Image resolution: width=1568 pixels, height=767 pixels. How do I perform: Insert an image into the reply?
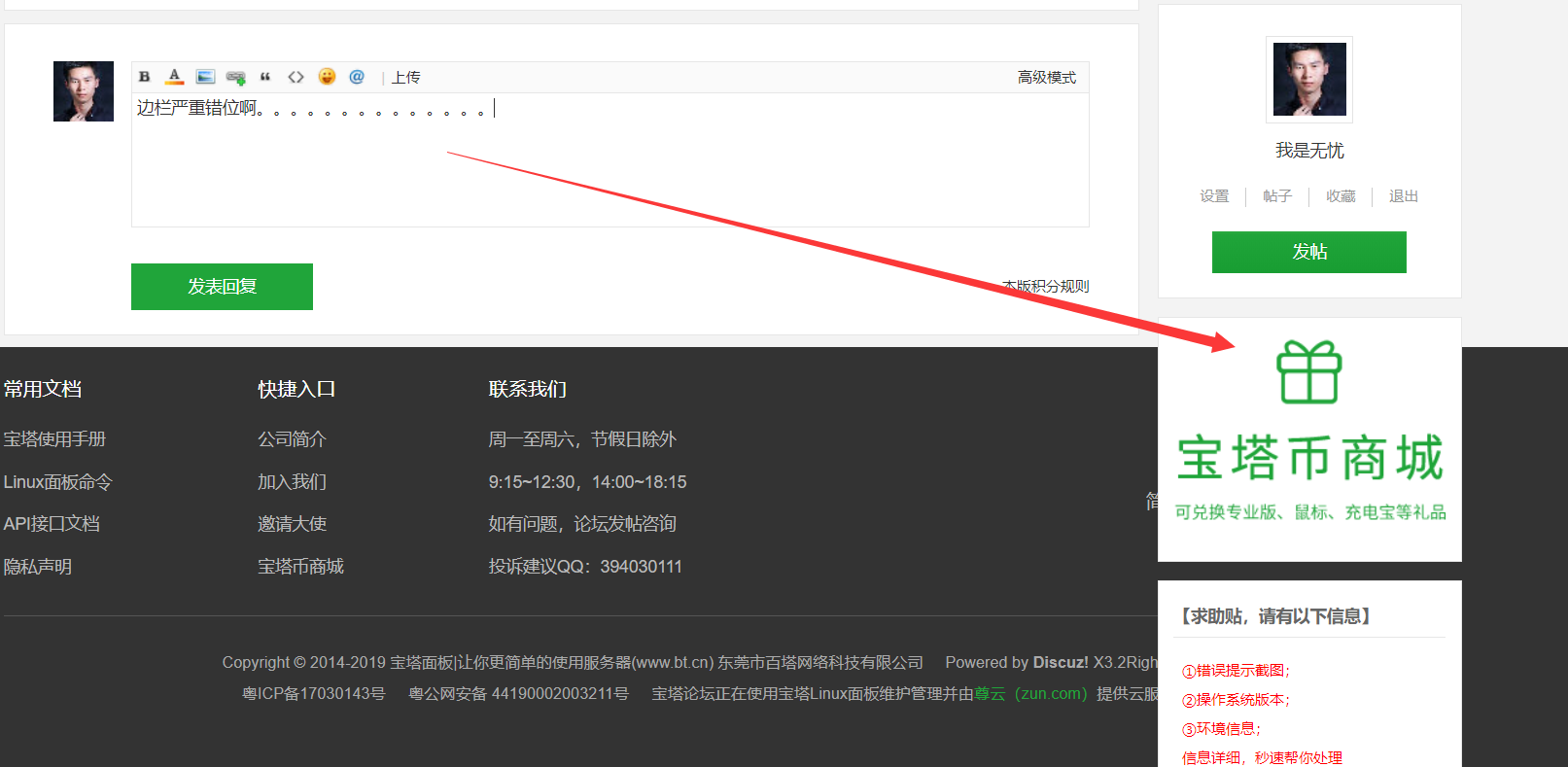click(205, 77)
